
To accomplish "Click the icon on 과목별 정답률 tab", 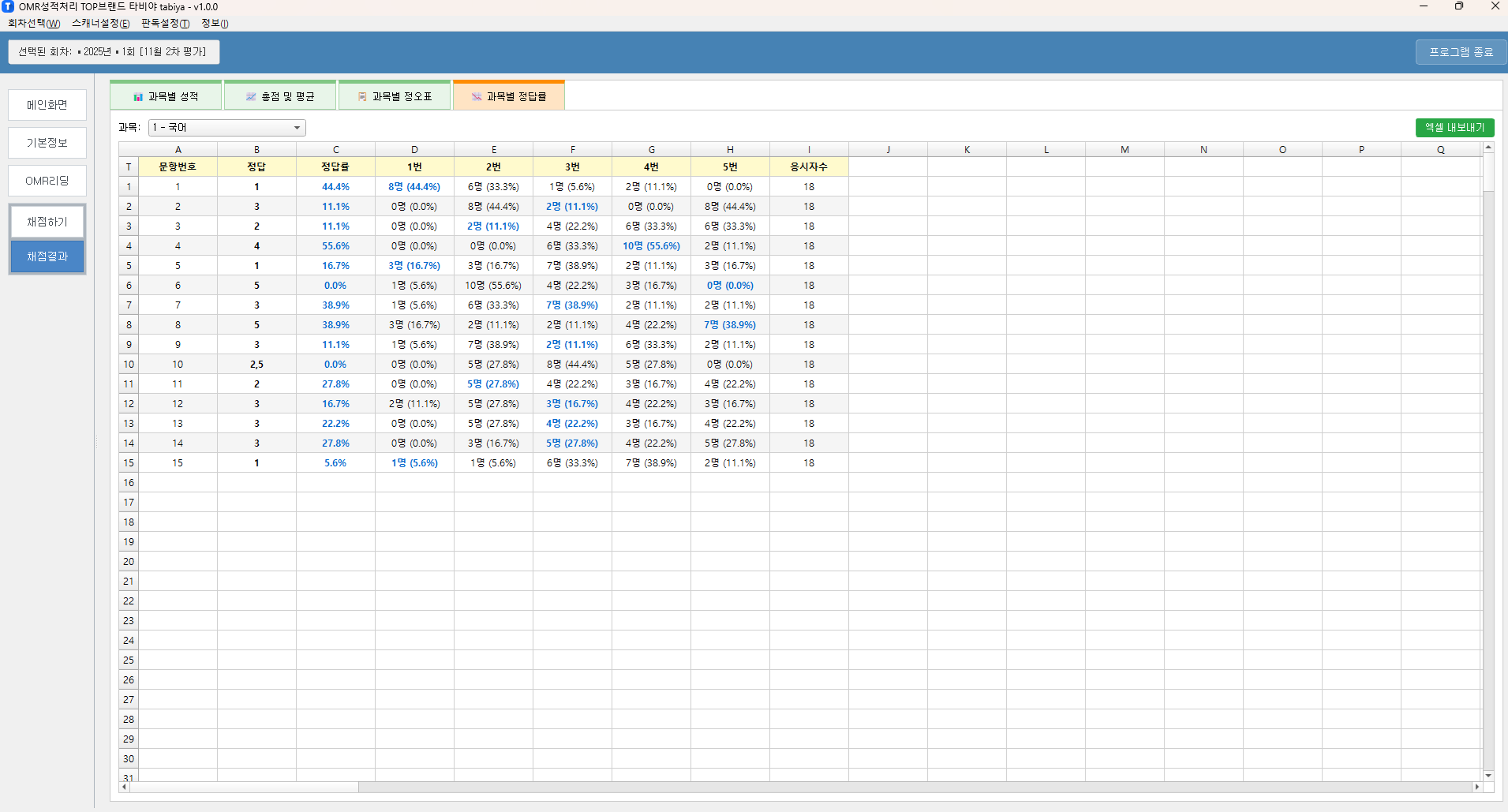I will tap(477, 97).
